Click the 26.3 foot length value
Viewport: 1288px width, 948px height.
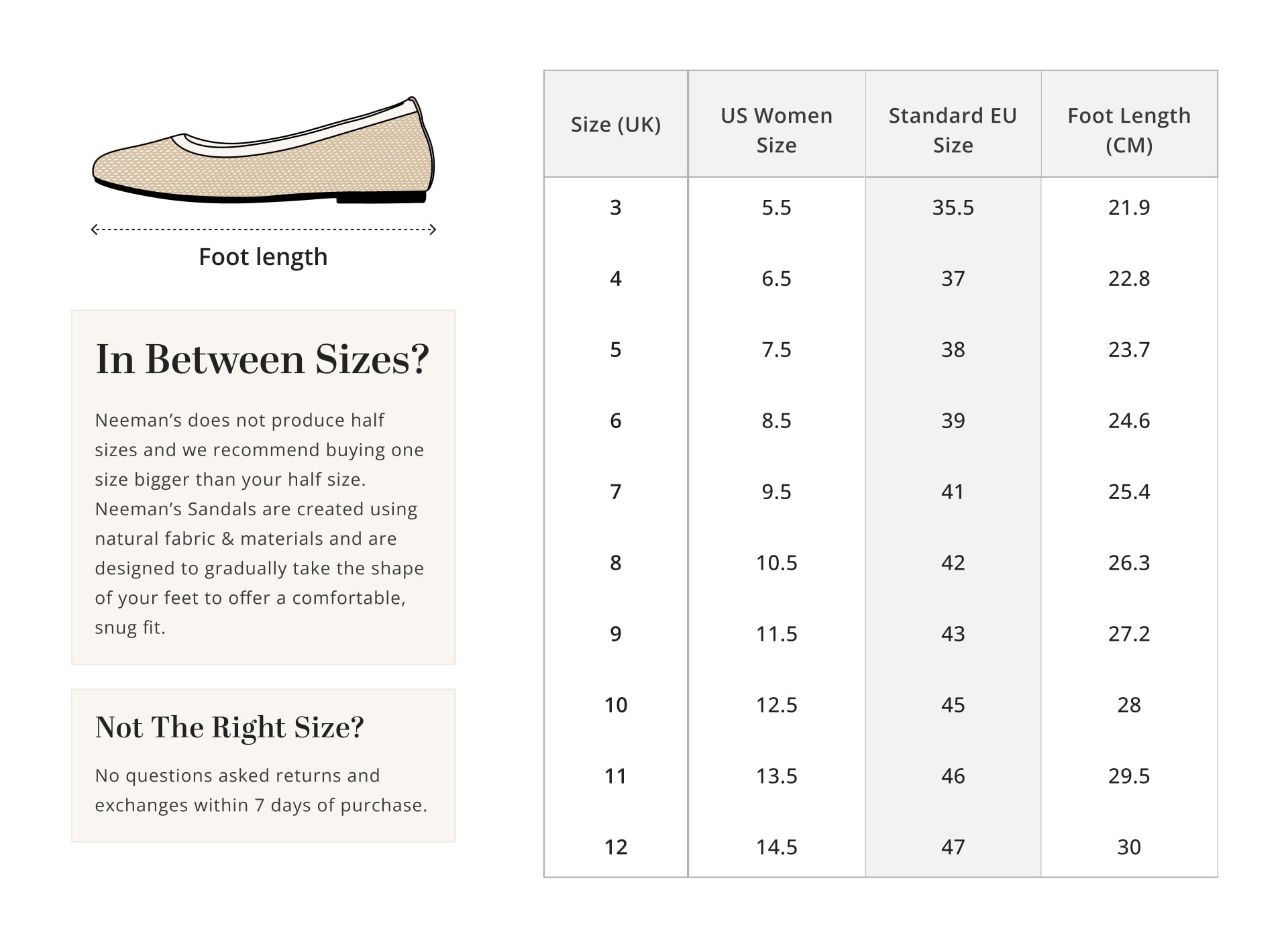[x=1129, y=563]
